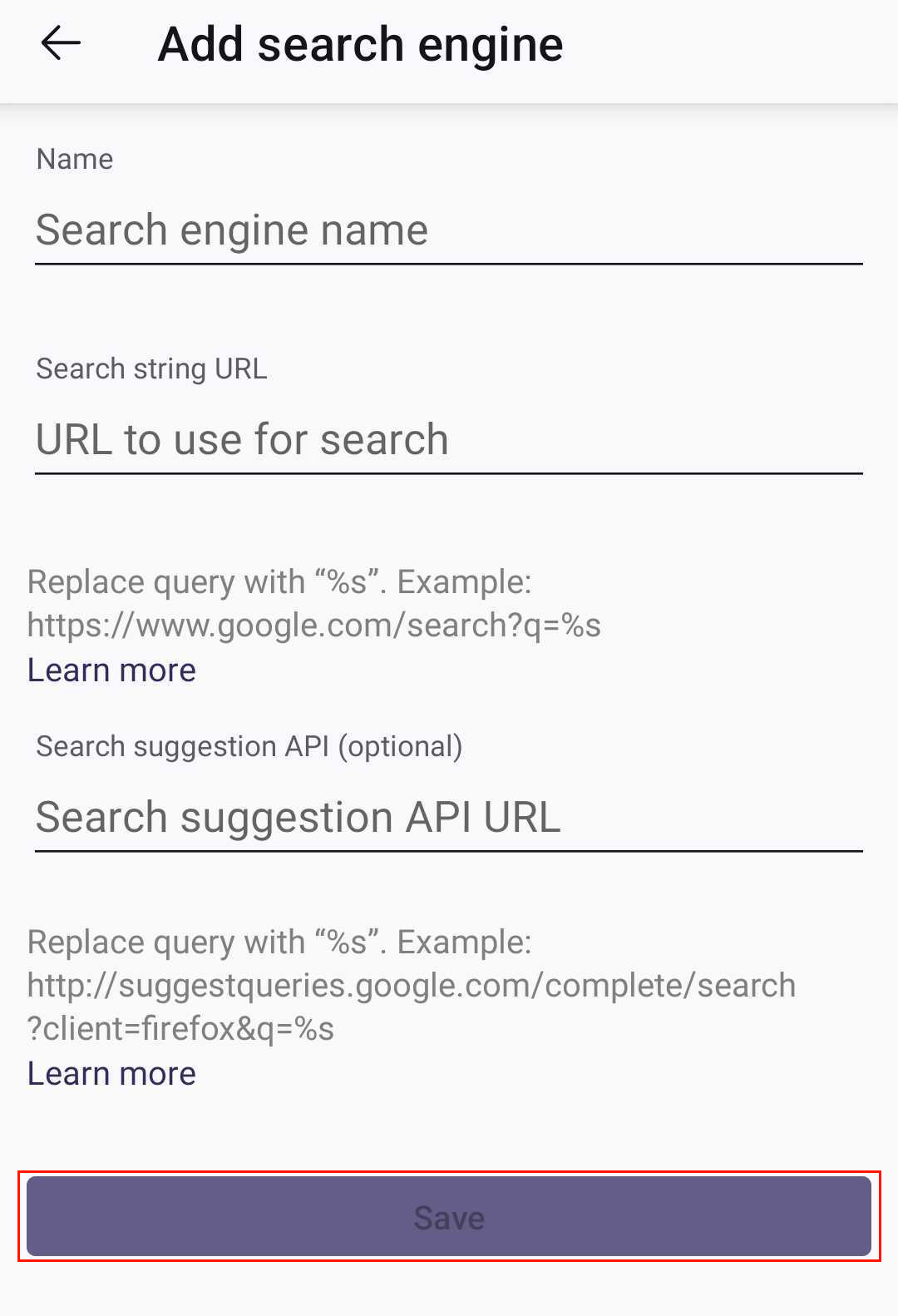898x1316 pixels.
Task: Click the '?client=firefox&q=%s' text line
Action: tap(180, 1029)
